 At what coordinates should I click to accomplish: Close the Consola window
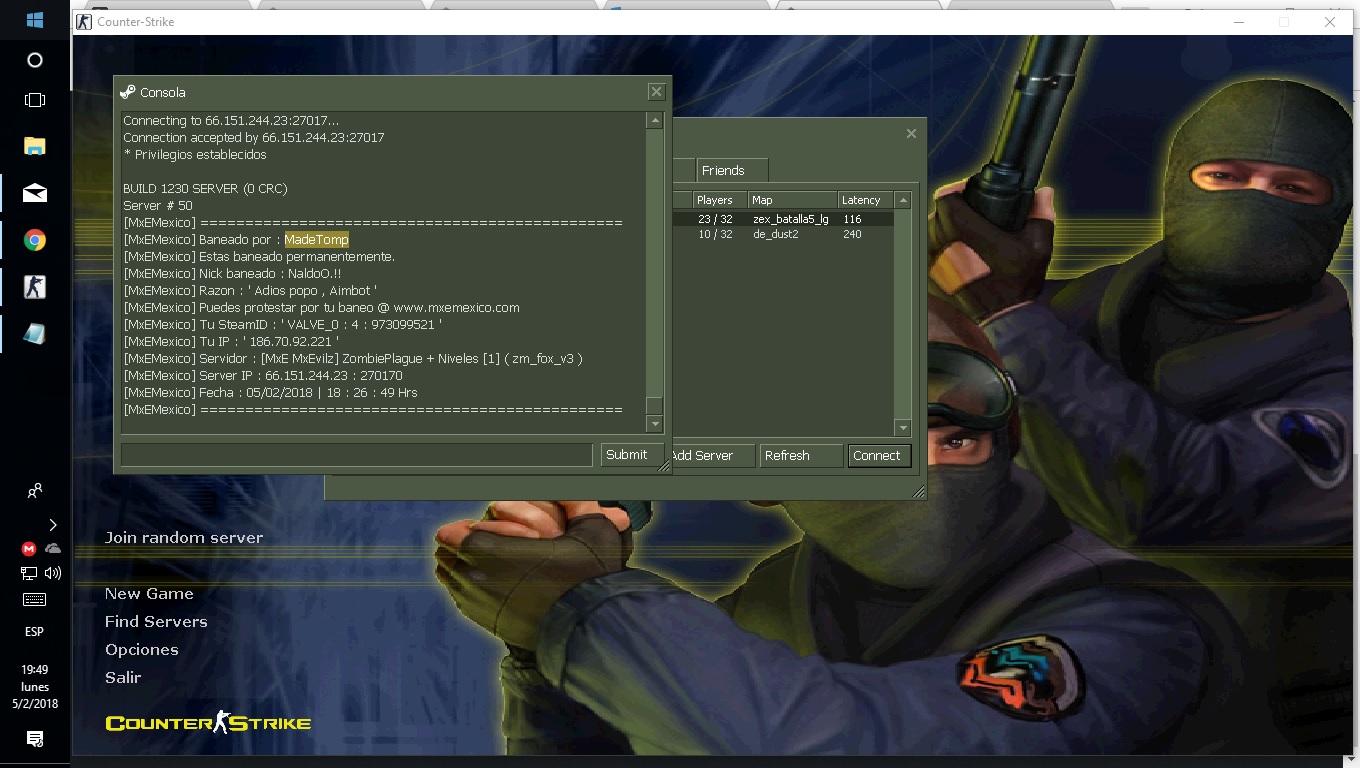[x=656, y=92]
